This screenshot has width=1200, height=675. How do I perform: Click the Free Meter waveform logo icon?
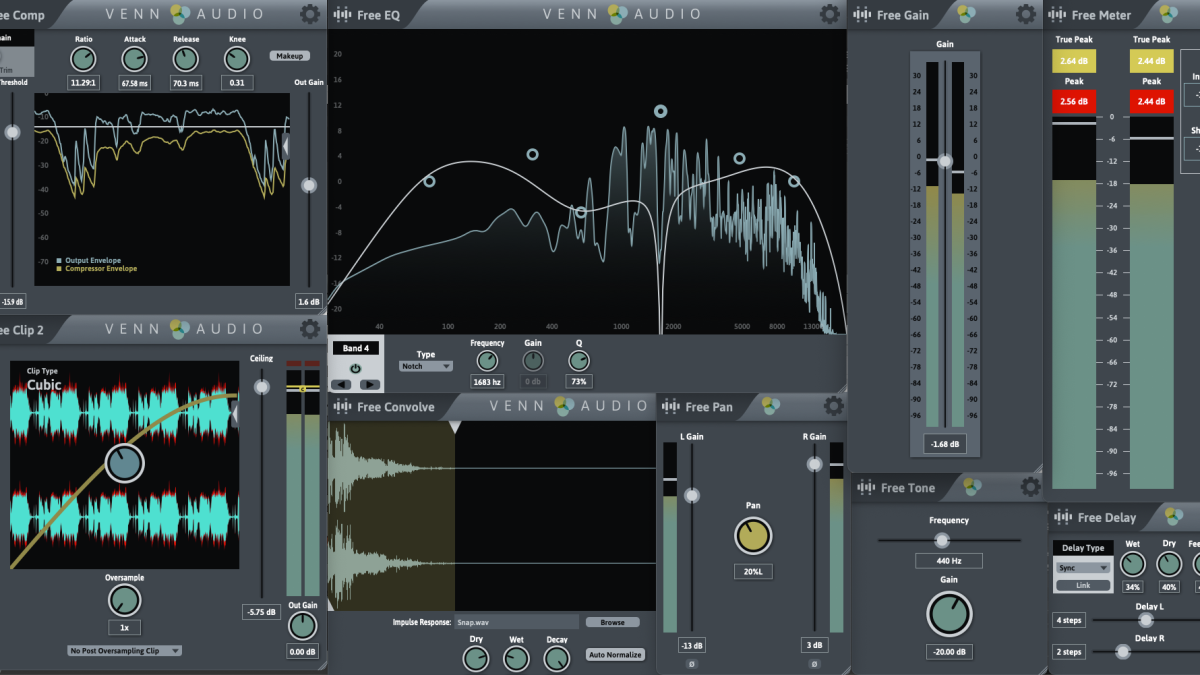tap(1058, 15)
